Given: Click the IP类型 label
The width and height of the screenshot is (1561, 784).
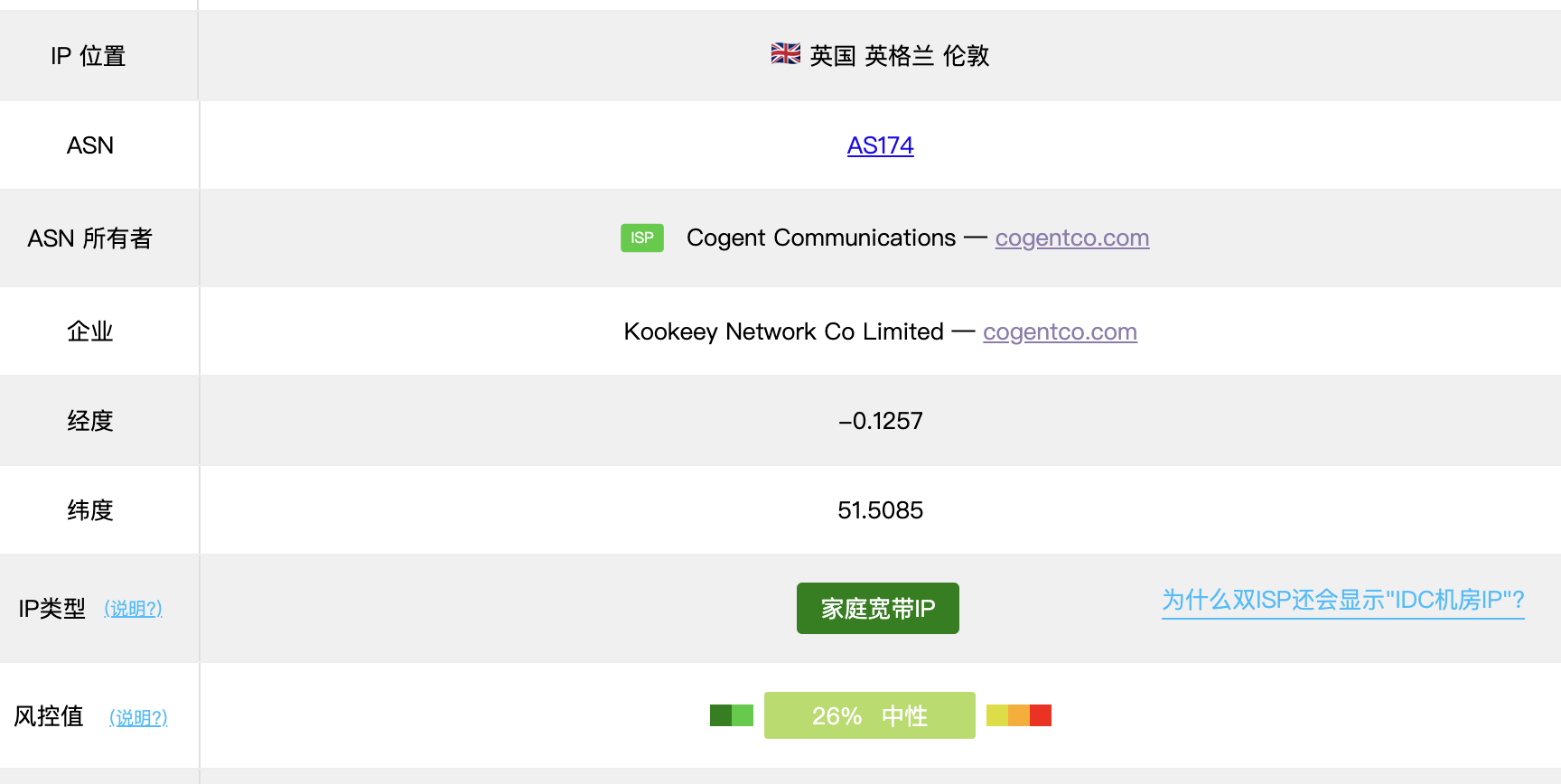Looking at the screenshot, I should tap(52, 609).
